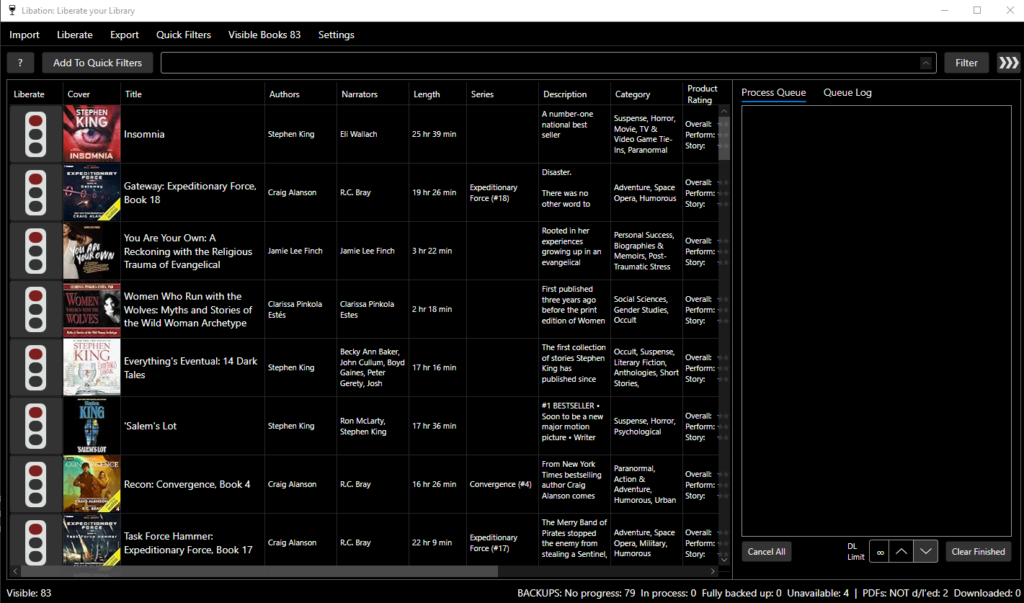
Task: Click the stoplight icon for 'Salem's Lot
Action: click(35, 426)
